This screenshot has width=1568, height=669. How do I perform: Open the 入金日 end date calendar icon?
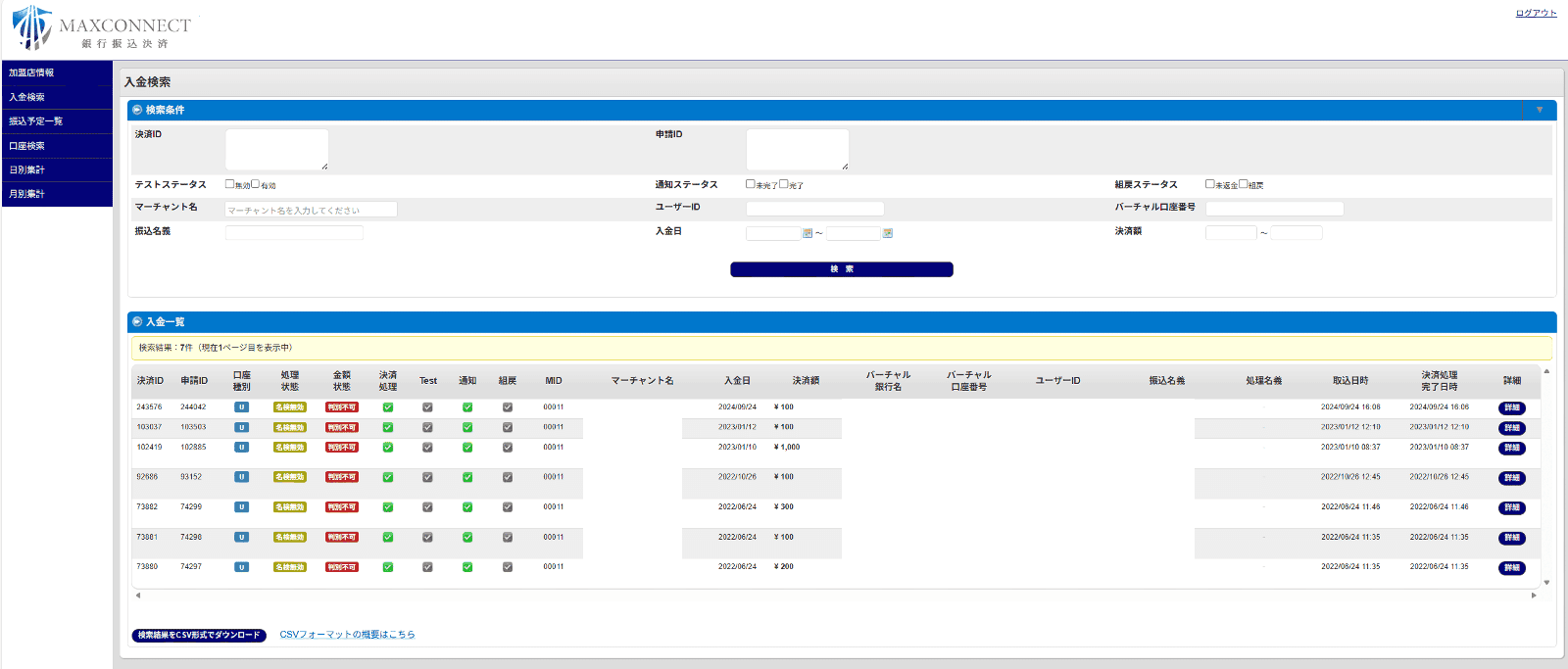(x=887, y=233)
